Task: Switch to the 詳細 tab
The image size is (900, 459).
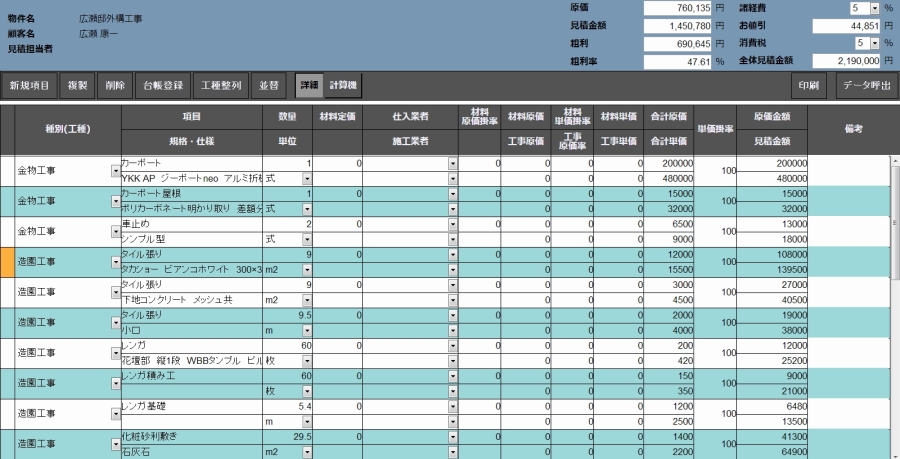Action: [x=309, y=85]
